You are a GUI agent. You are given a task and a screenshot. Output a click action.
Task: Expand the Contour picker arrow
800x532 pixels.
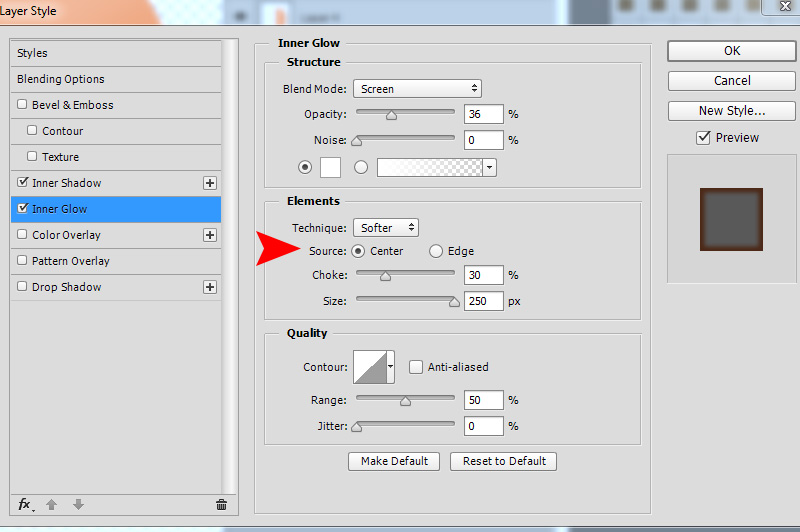(x=390, y=367)
